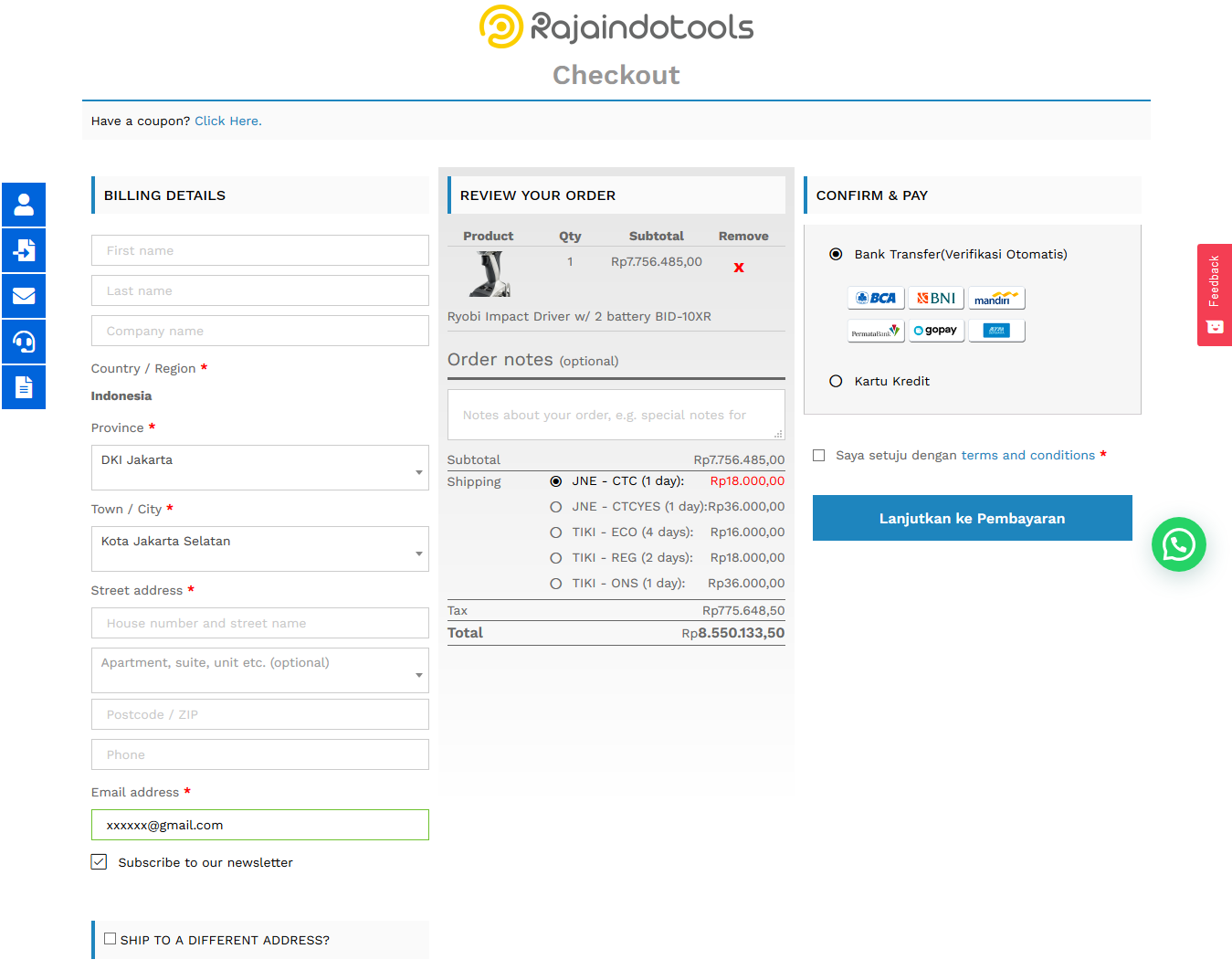Select Bank Transfer payment method
This screenshot has width=1232, height=970.
836,254
